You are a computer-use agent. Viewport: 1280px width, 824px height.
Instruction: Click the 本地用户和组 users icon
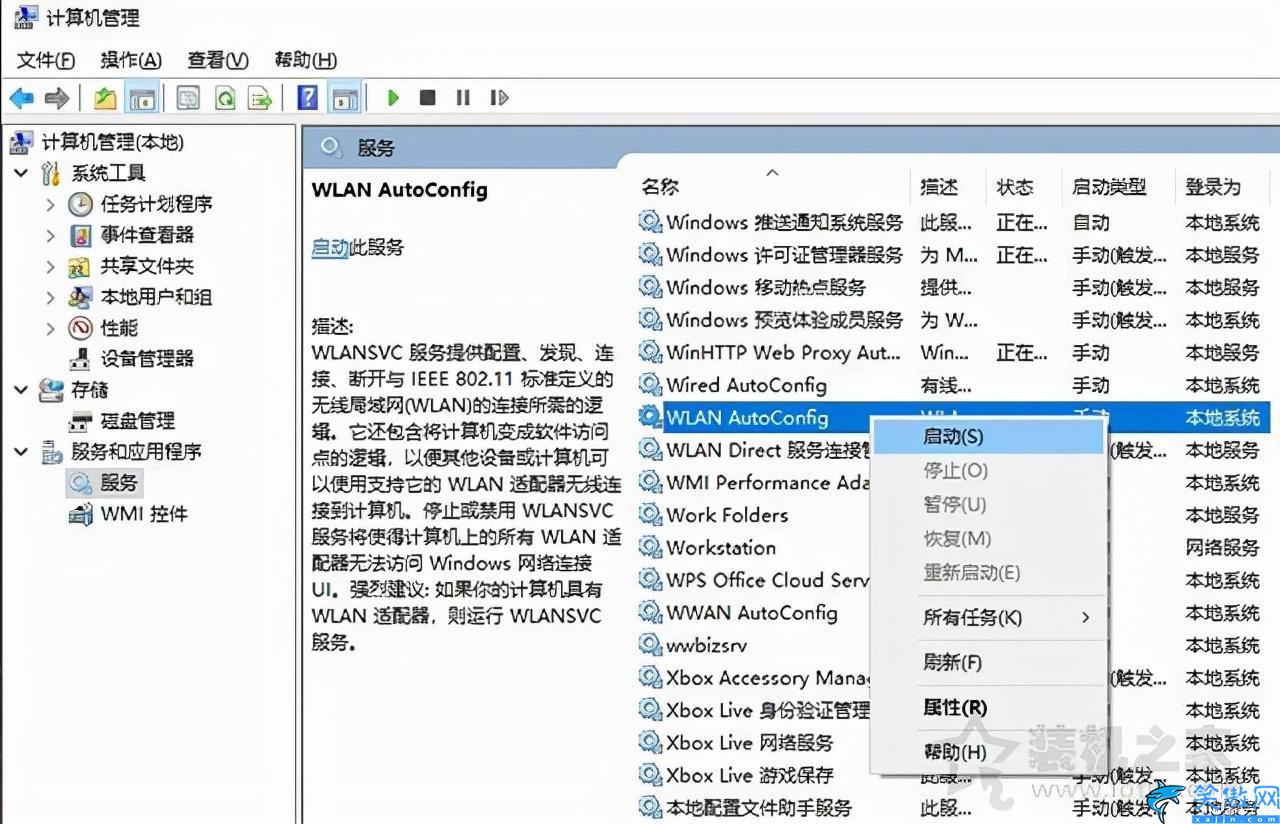81,298
